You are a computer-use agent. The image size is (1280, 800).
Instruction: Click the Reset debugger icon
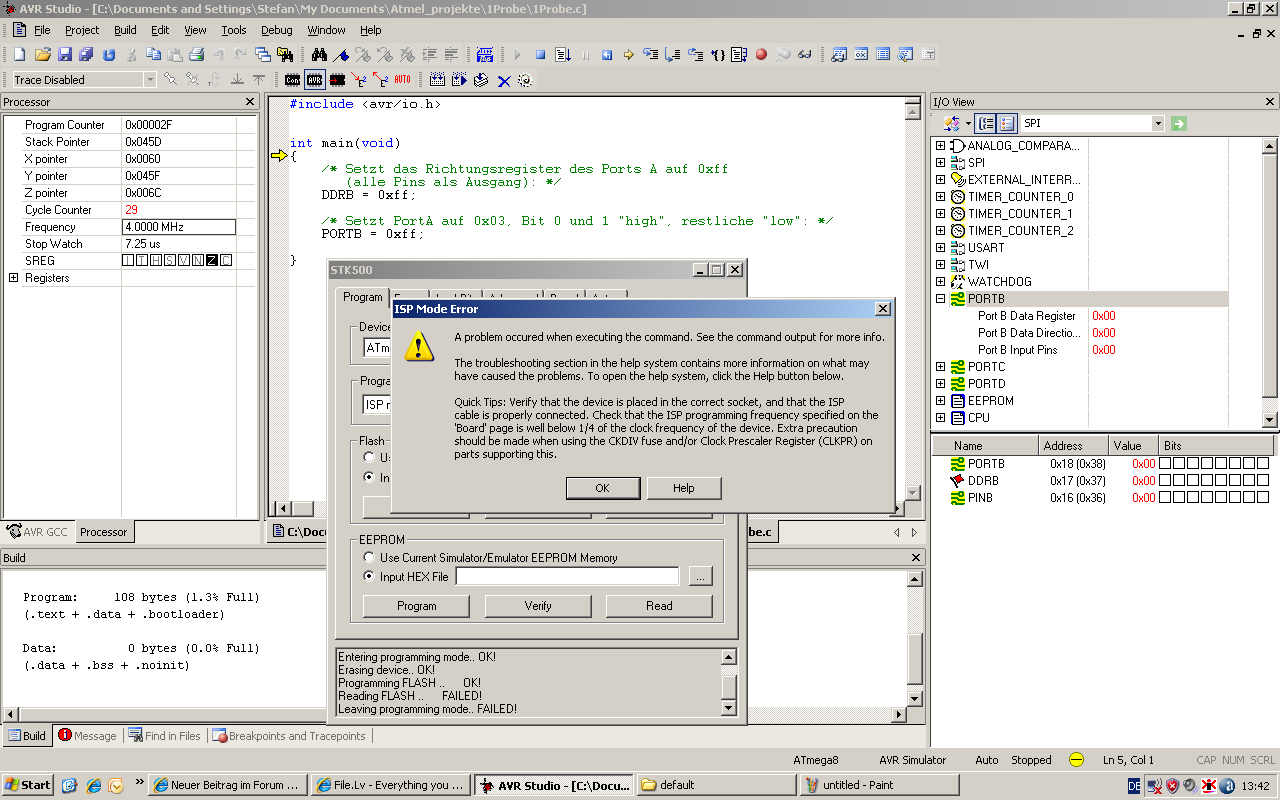coord(607,55)
